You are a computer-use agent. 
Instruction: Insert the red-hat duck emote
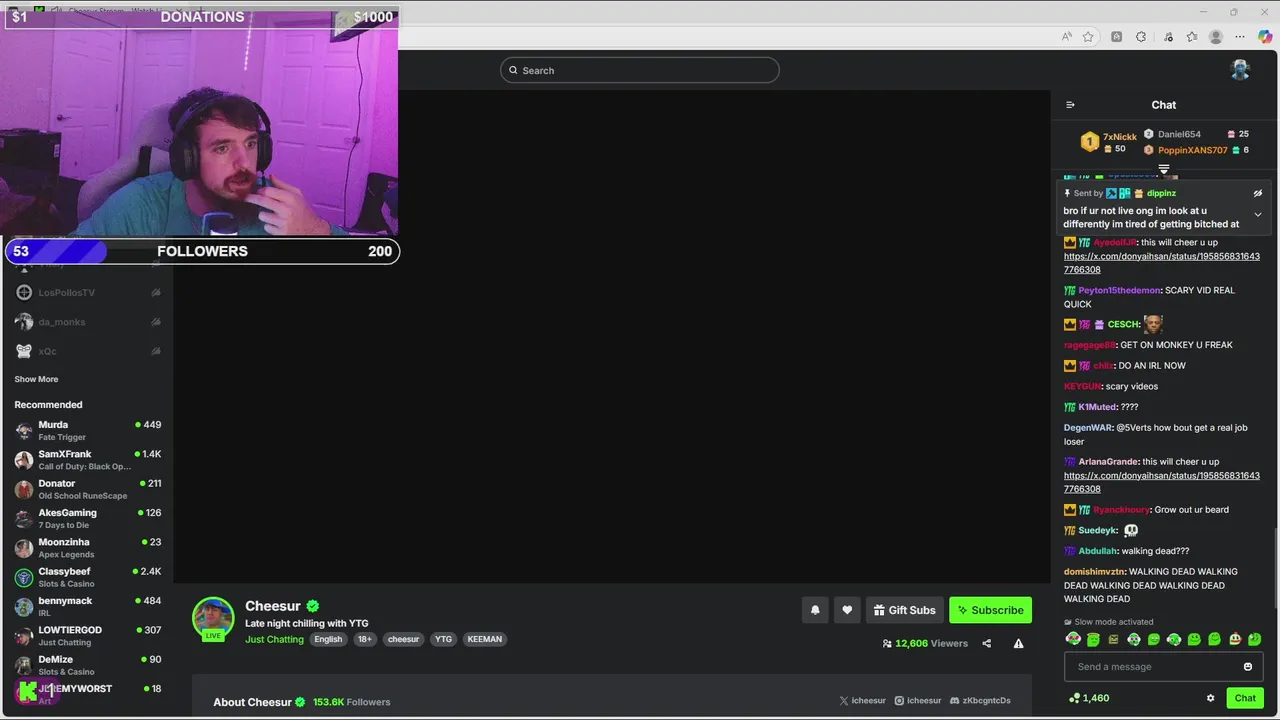1235,639
